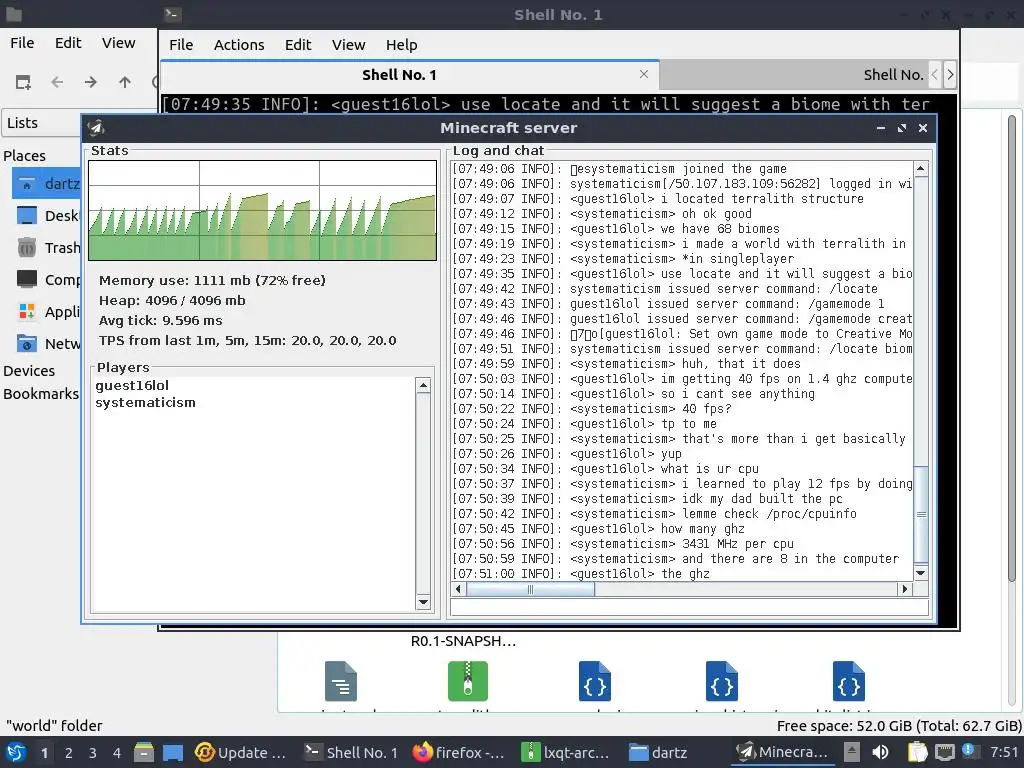Switch to the Firefox taskbar entry
Viewport: 1024px width, 768px height.
459,752
